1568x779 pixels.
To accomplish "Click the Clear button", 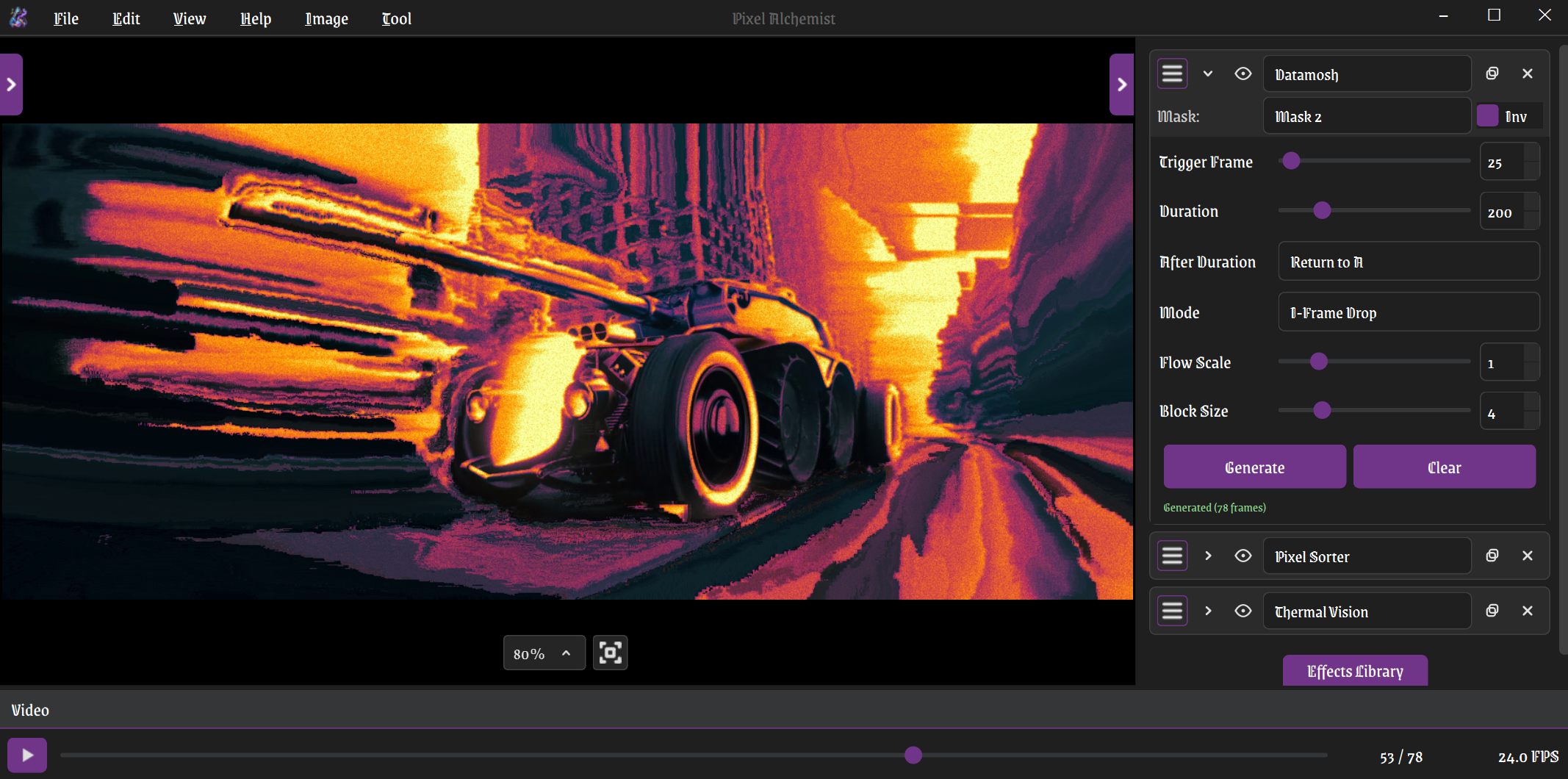I will (1445, 467).
